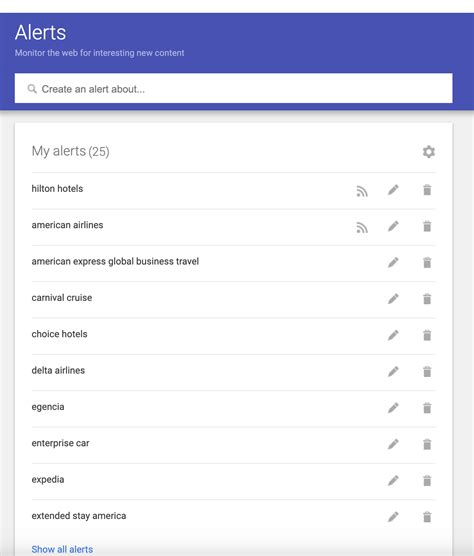The image size is (474, 556).
Task: Open RSS feed for hilton hotels
Action: pos(362,191)
